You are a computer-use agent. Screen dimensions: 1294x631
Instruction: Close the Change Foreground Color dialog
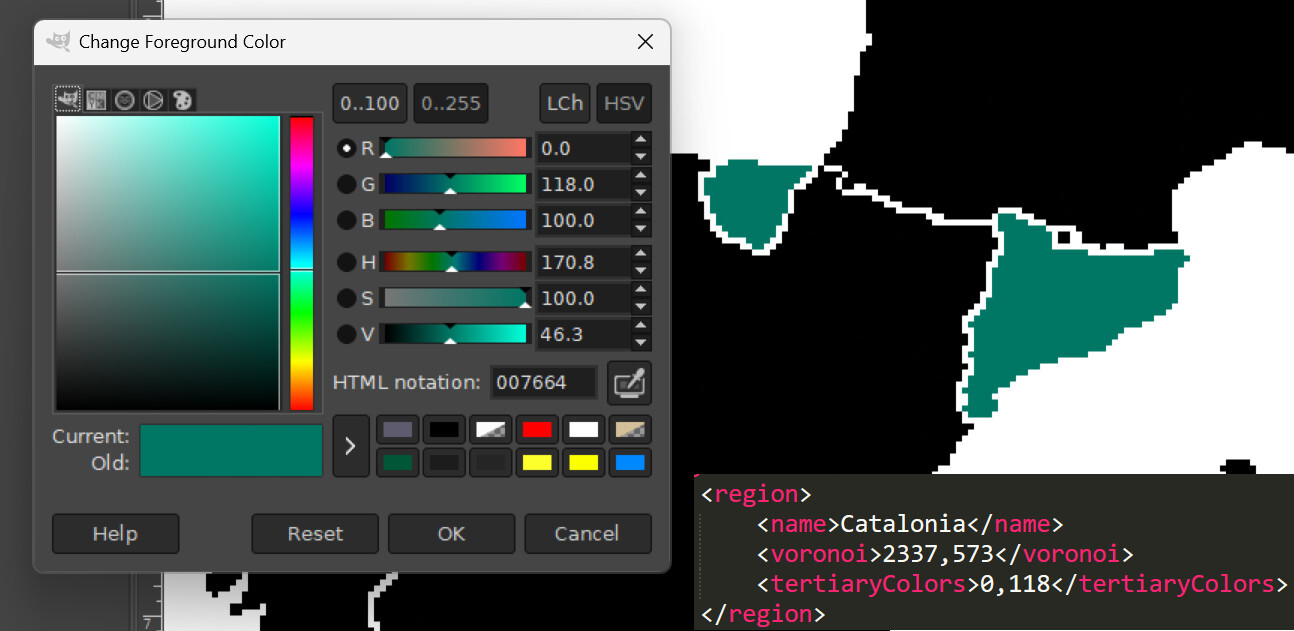click(645, 42)
